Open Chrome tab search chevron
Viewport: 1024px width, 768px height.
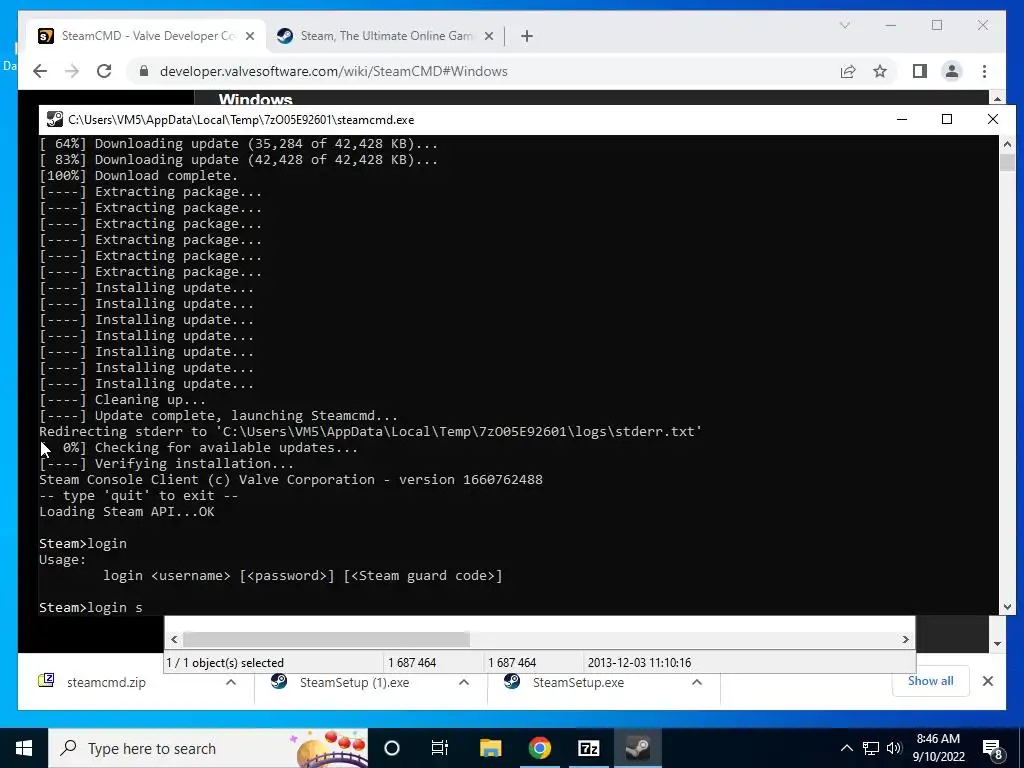tap(844, 25)
